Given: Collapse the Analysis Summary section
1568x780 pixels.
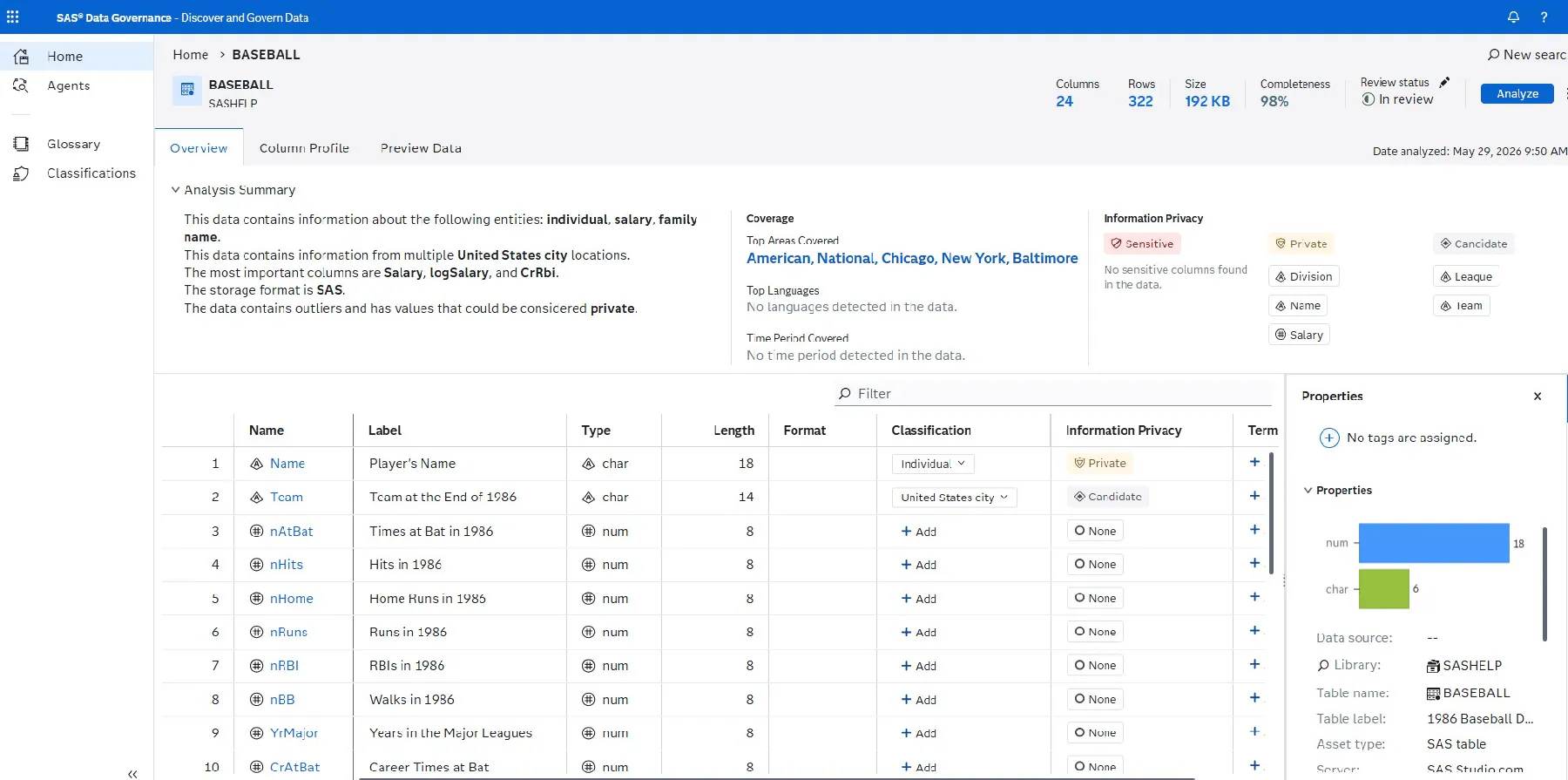Looking at the screenshot, I should click(x=233, y=190).
